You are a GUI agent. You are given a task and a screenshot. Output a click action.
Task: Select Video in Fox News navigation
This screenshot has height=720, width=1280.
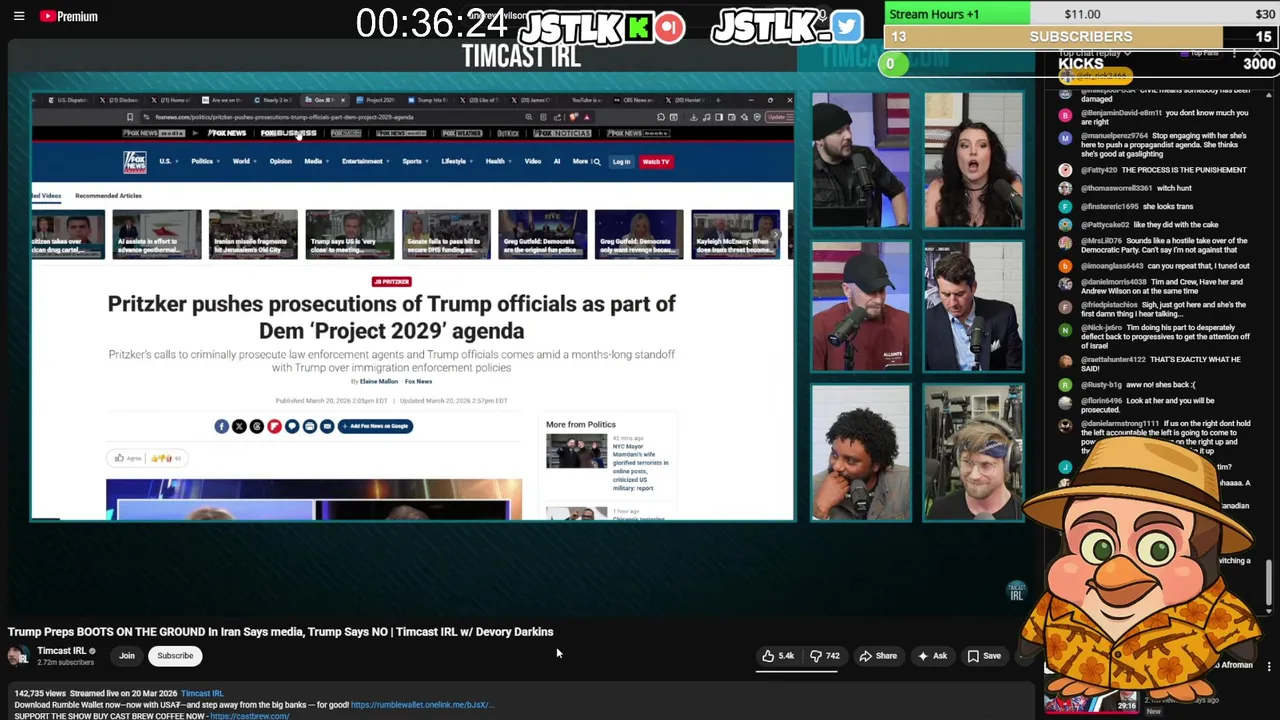click(x=533, y=161)
